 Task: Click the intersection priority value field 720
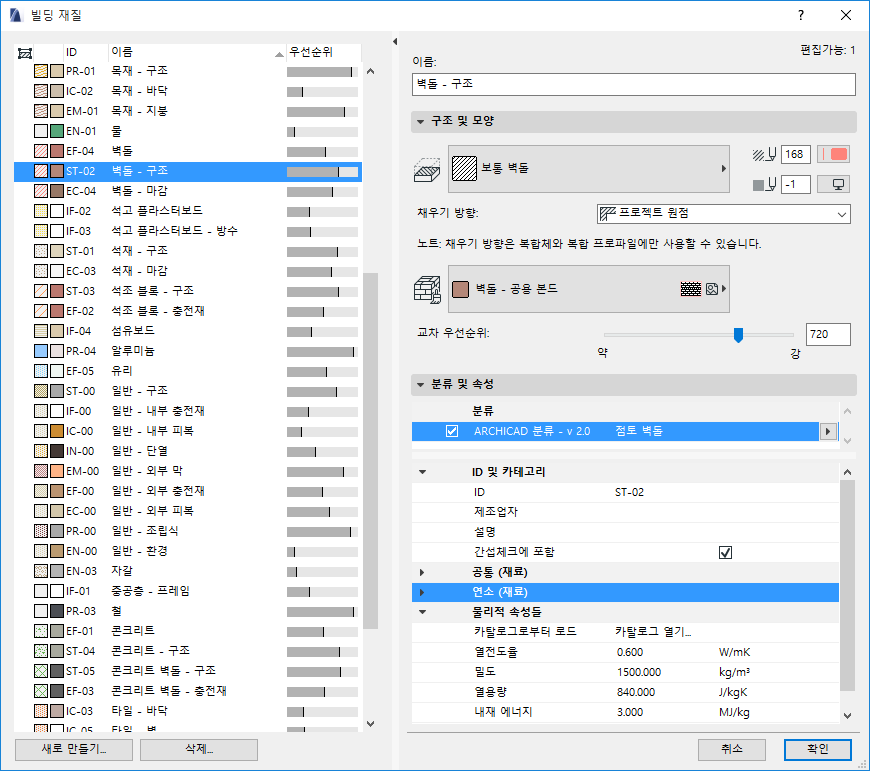click(x=828, y=334)
